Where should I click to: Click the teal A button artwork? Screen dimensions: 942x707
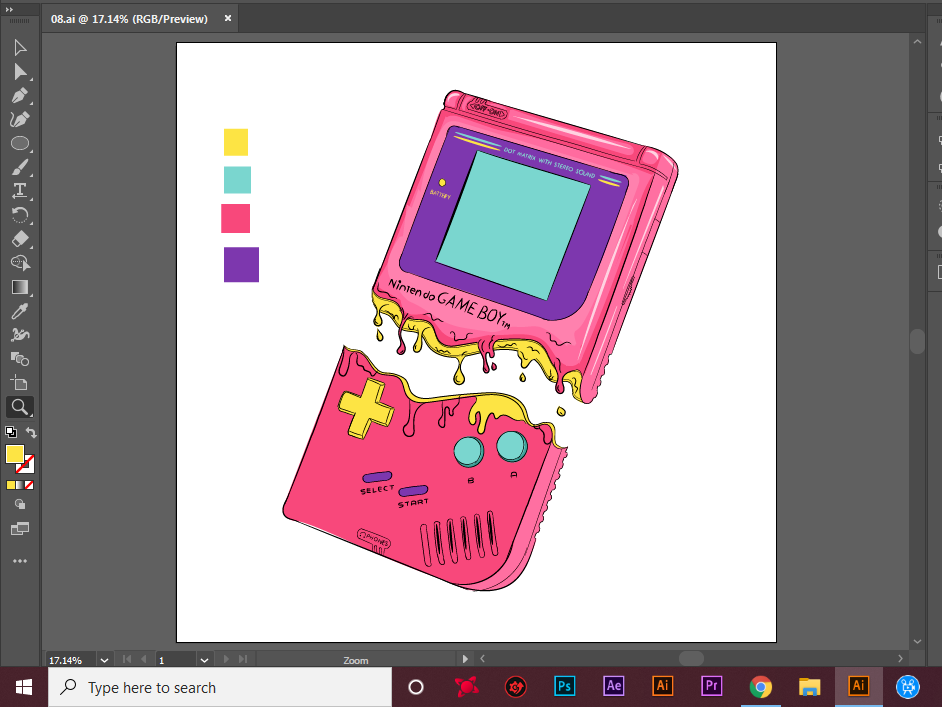coord(512,446)
